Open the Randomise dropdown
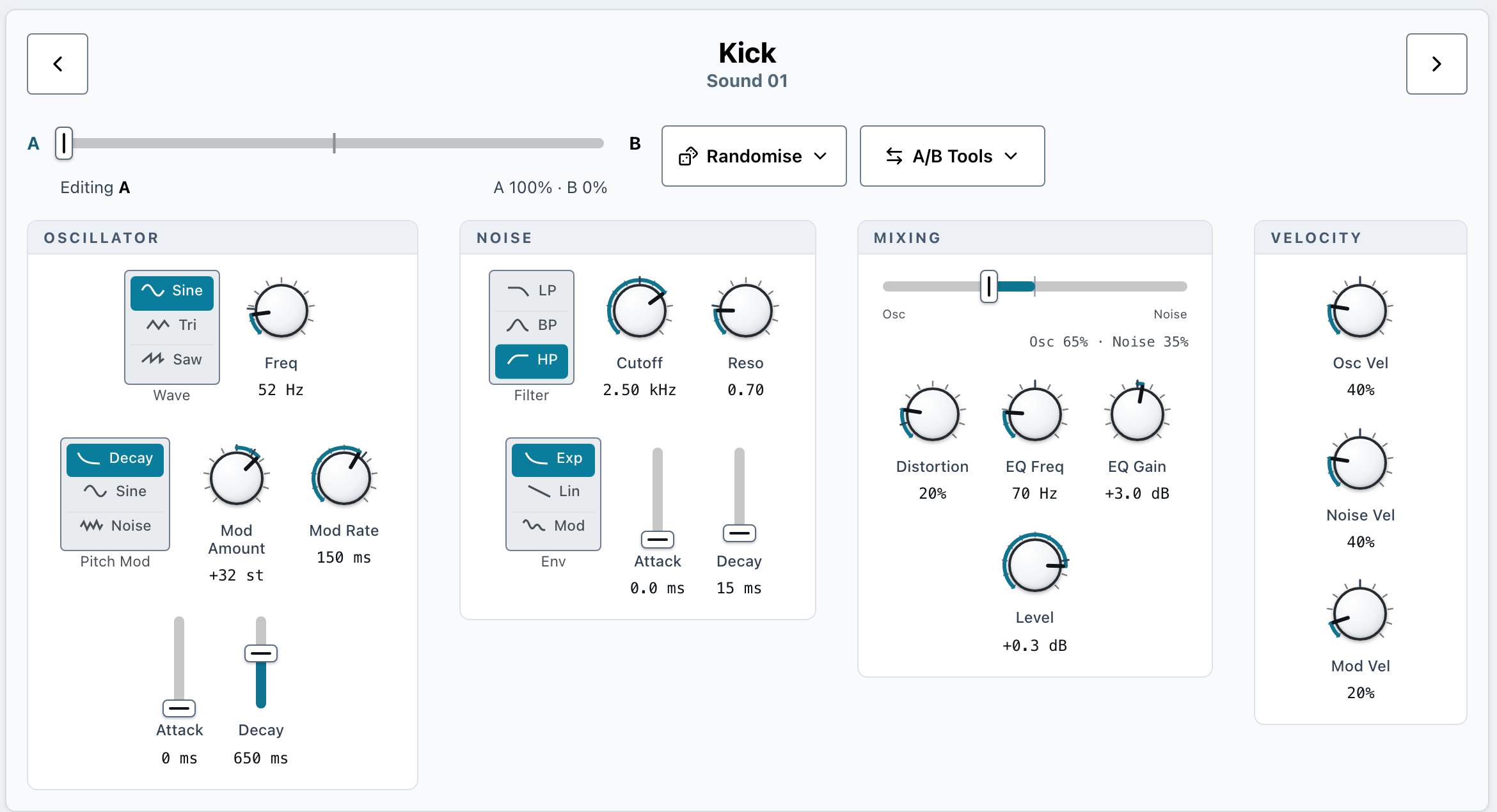 tap(754, 156)
